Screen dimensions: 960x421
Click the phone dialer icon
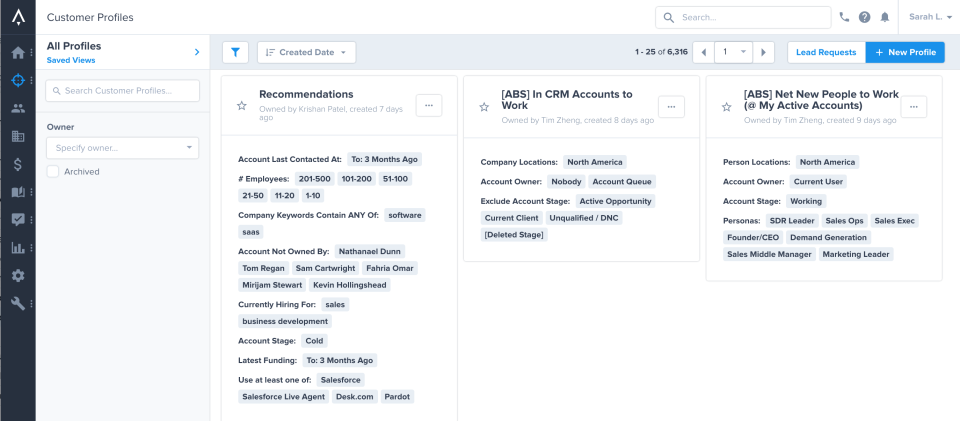tap(844, 17)
